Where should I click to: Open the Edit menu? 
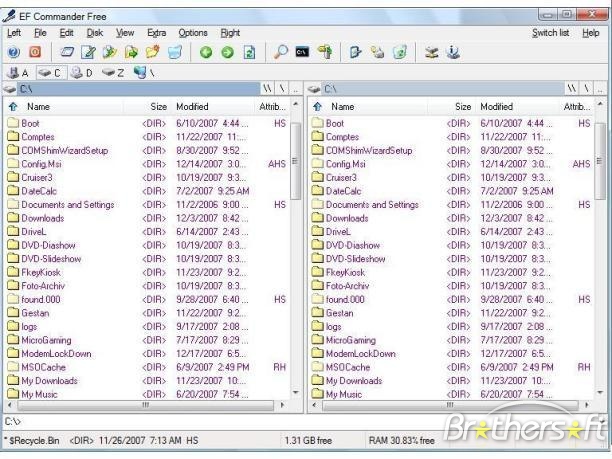tap(66, 33)
